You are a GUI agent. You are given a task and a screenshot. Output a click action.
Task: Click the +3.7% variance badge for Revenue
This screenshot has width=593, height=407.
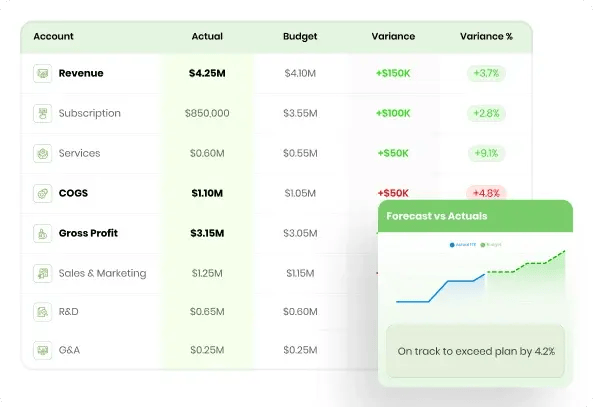(x=486, y=73)
